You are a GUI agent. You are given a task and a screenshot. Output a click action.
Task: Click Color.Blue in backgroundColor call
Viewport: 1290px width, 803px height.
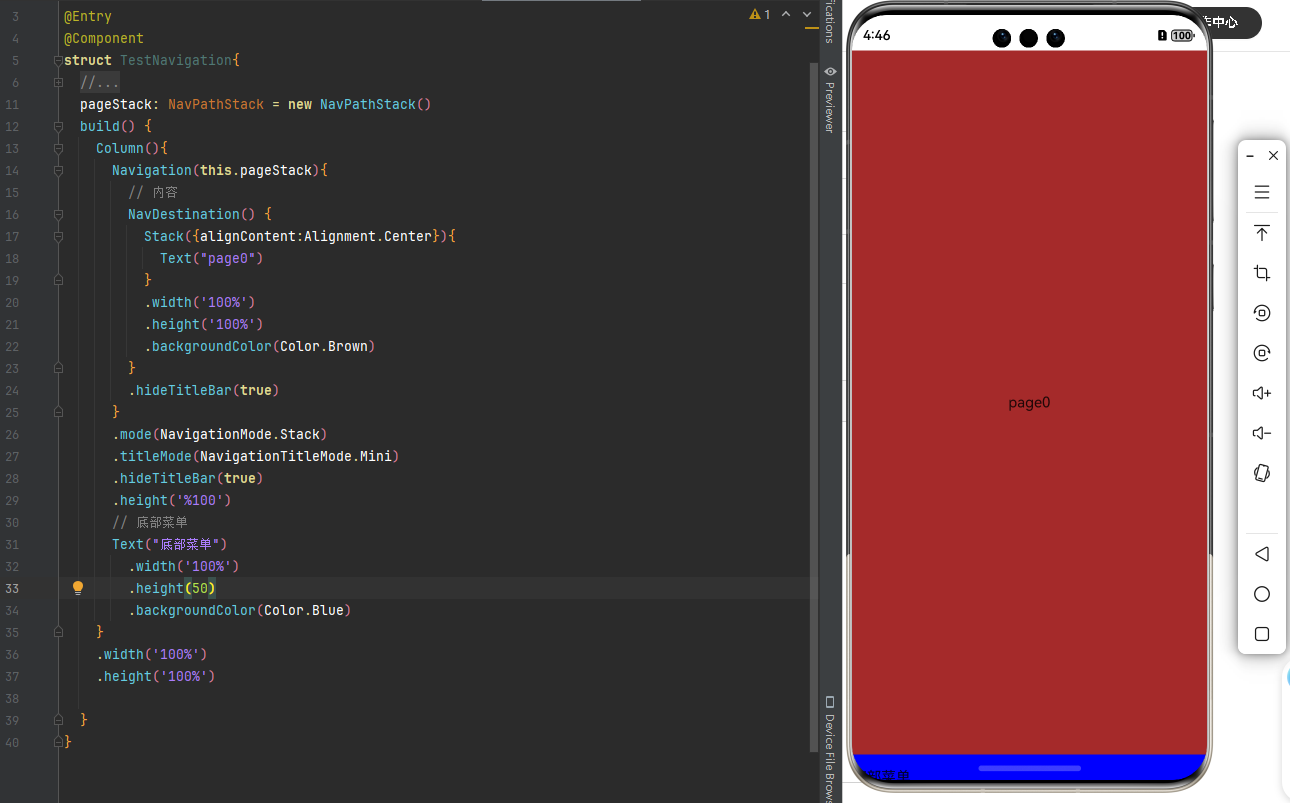click(304, 610)
